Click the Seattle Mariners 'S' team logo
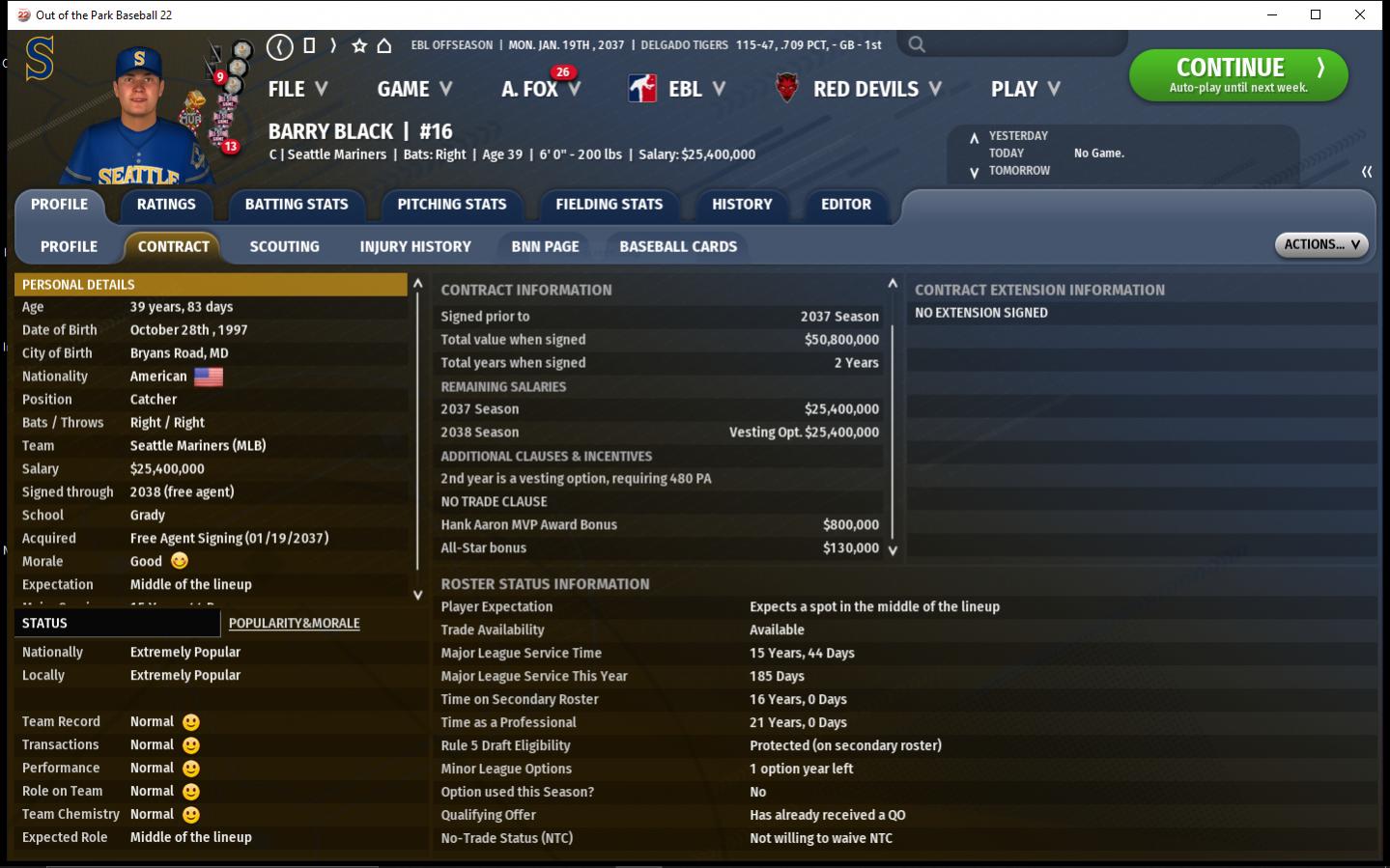Screen dimensions: 1390x868 coord(40,59)
